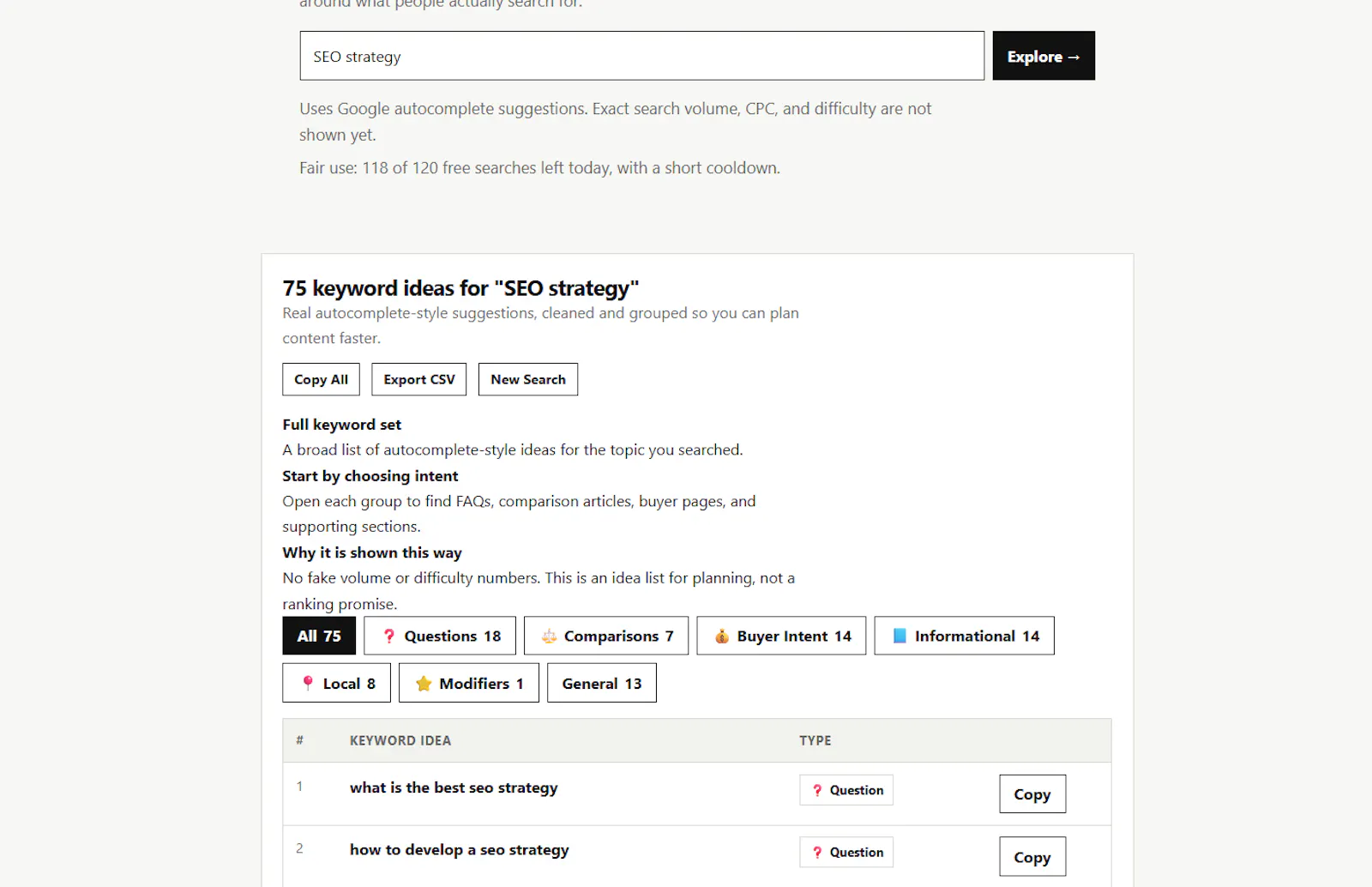Click question icon in row 2 Question badge
This screenshot has height=887, width=1372.
click(x=817, y=852)
